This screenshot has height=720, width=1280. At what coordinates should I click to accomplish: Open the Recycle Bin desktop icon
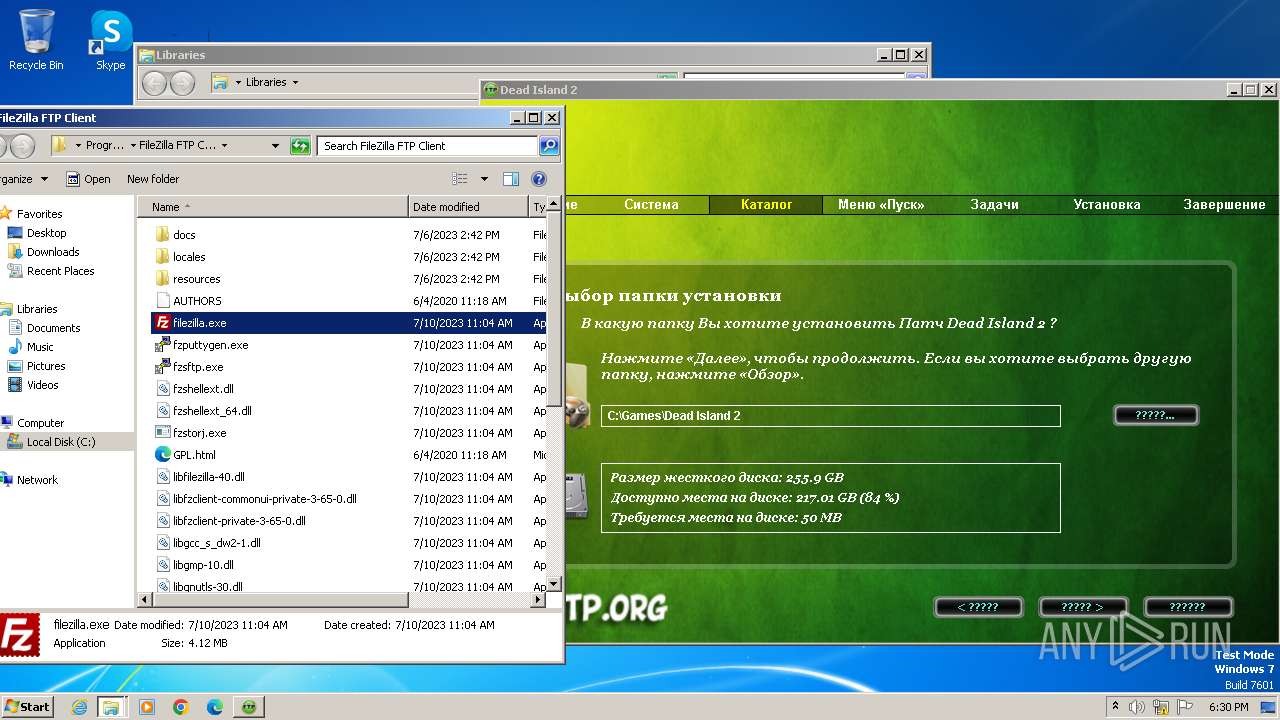pyautogui.click(x=36, y=40)
